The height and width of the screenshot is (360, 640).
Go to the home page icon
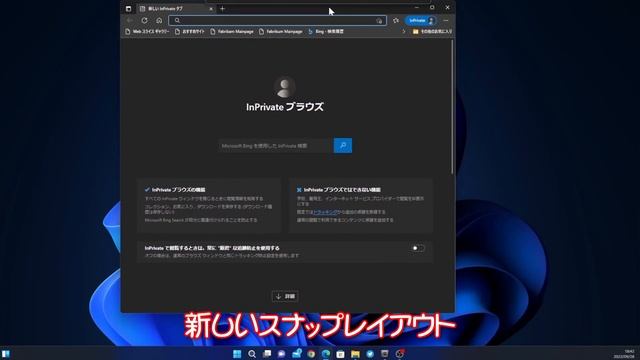[159, 20]
